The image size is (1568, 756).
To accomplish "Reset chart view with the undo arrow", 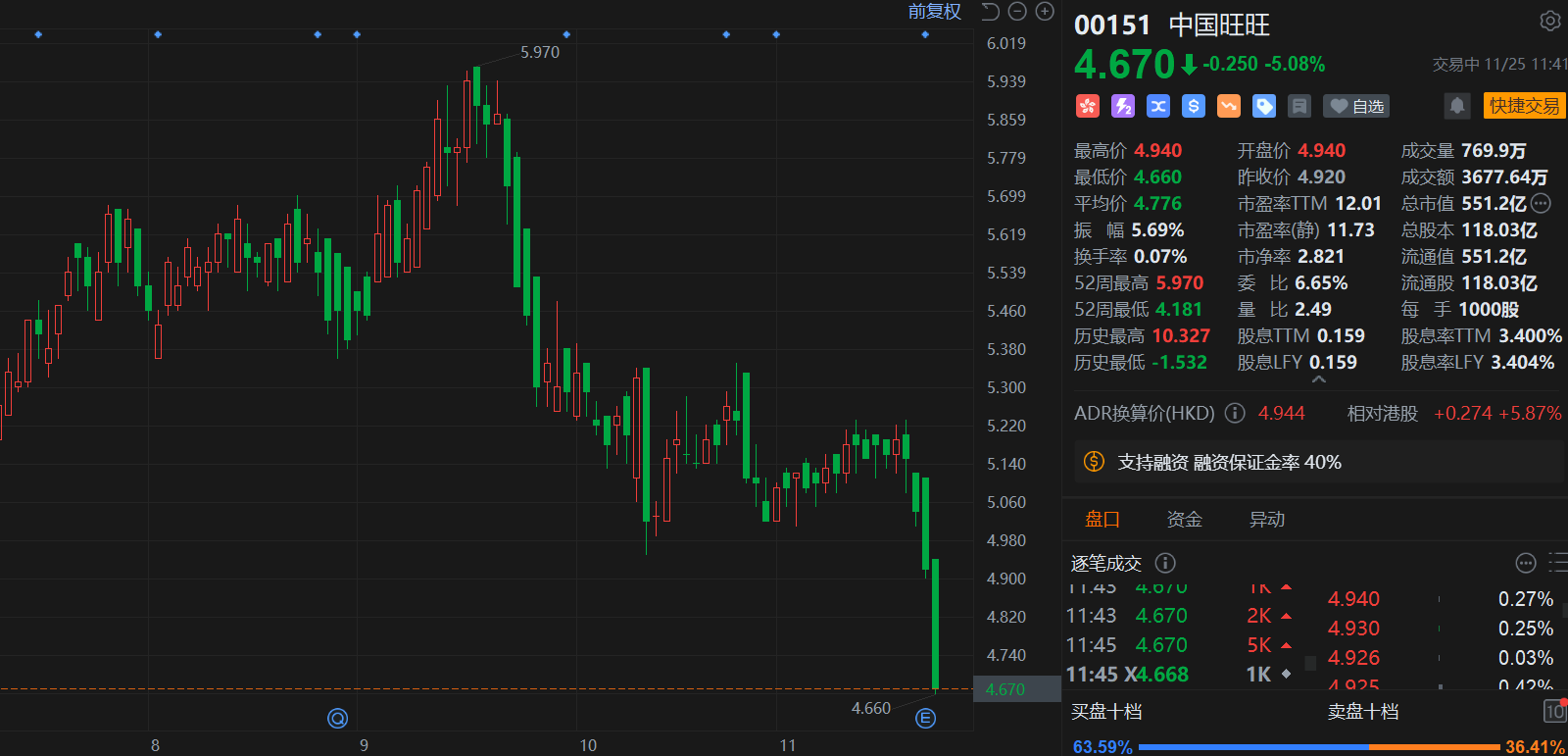I will (x=991, y=12).
